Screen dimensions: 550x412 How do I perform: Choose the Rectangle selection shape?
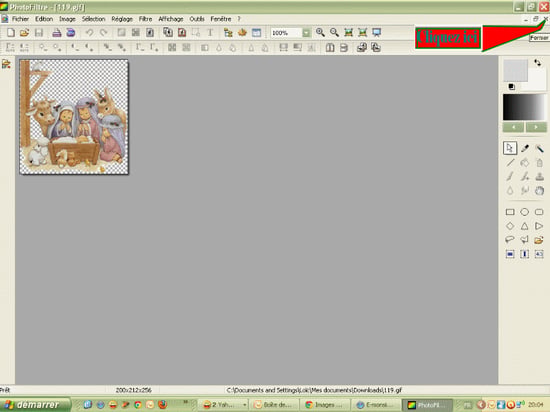click(510, 212)
